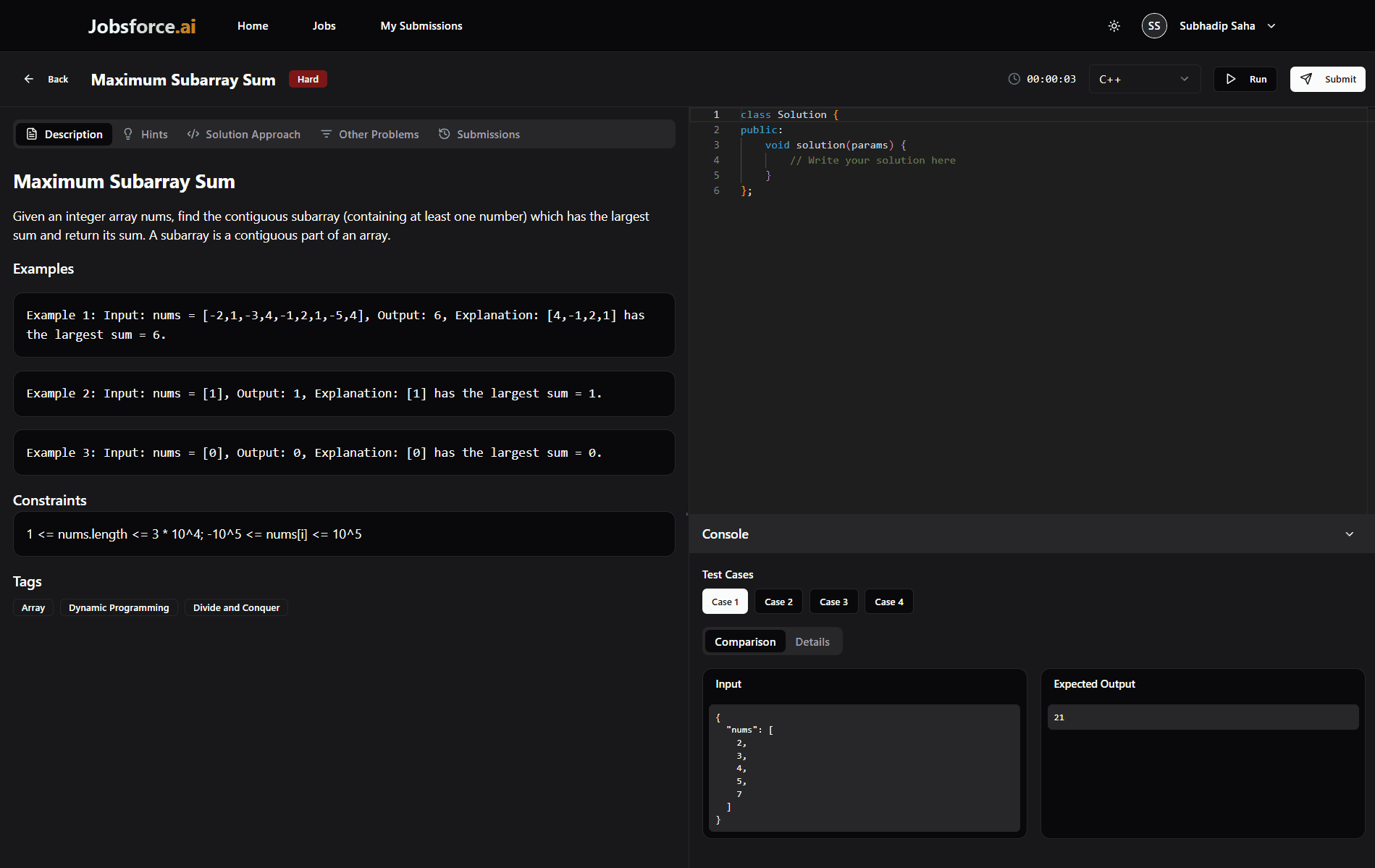Click the SS user avatar
Viewport: 1375px width, 868px height.
pyautogui.click(x=1154, y=26)
